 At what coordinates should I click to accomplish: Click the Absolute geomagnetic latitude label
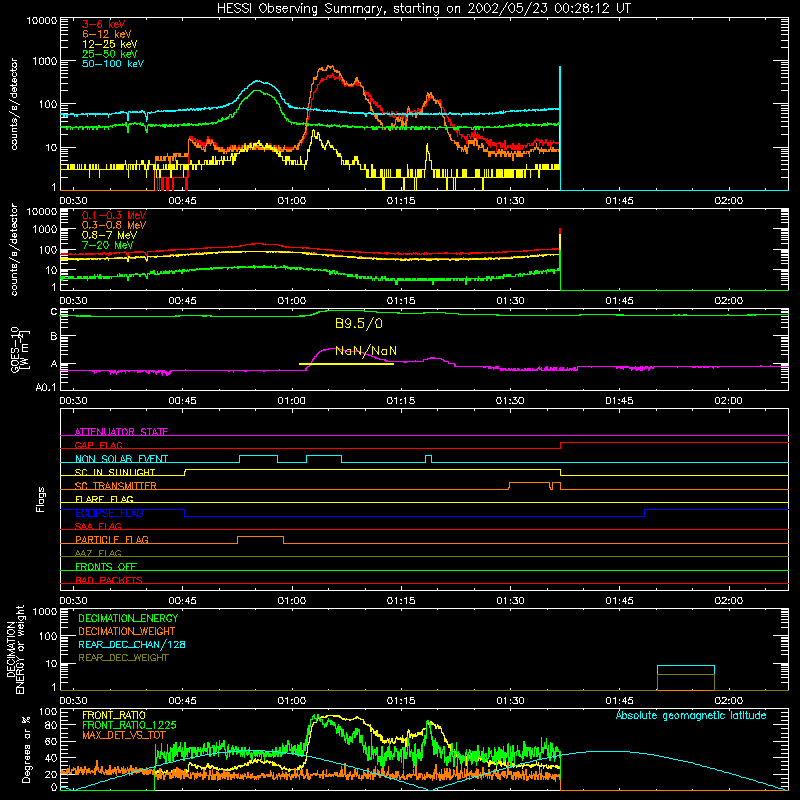(691, 715)
